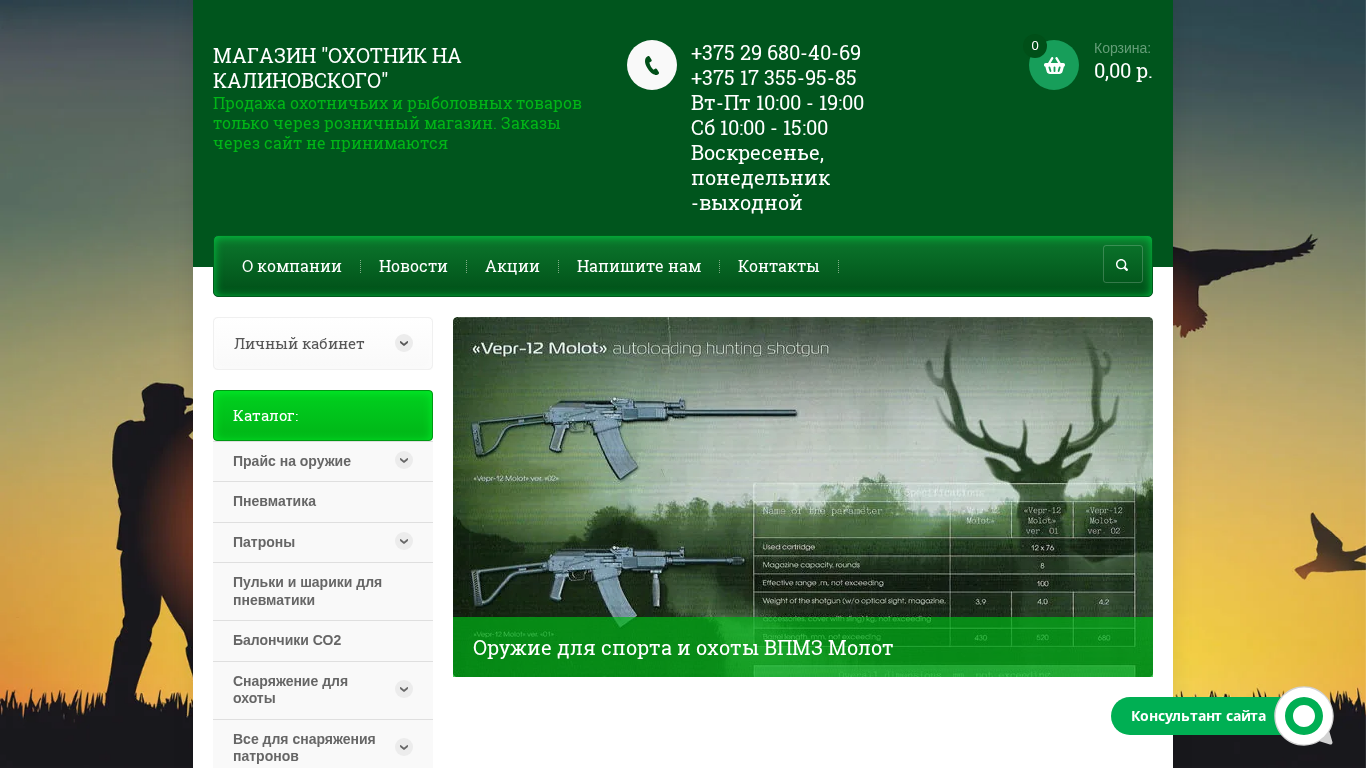Open the Пневматика catalog category

(323, 501)
